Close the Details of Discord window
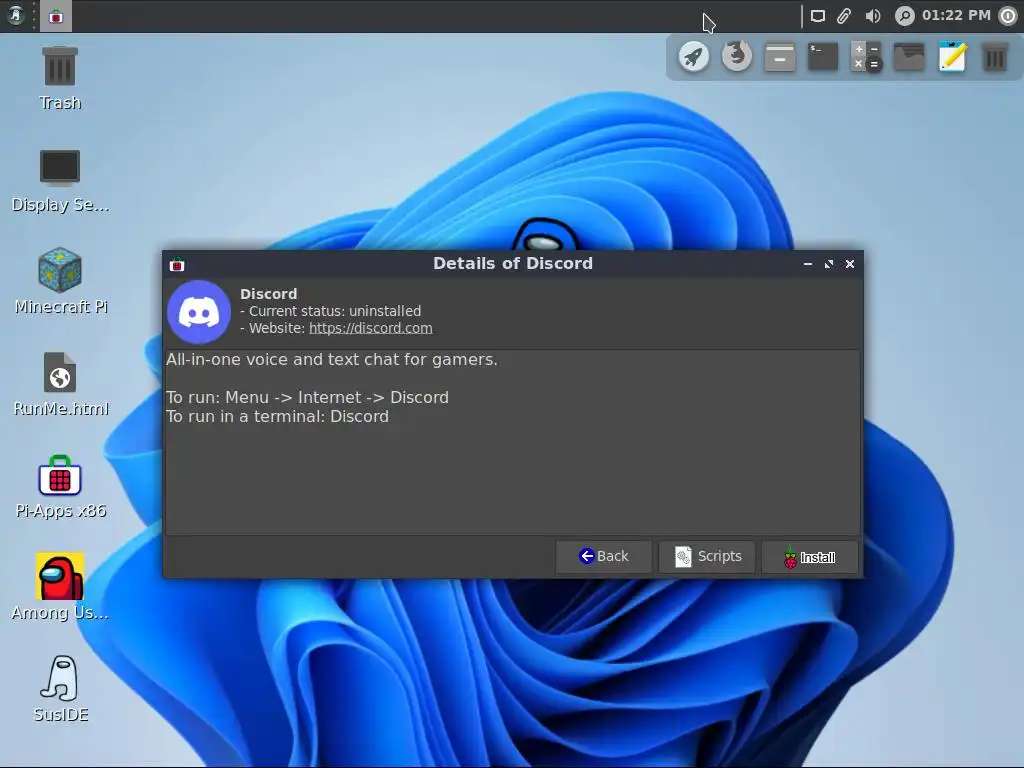 [850, 264]
